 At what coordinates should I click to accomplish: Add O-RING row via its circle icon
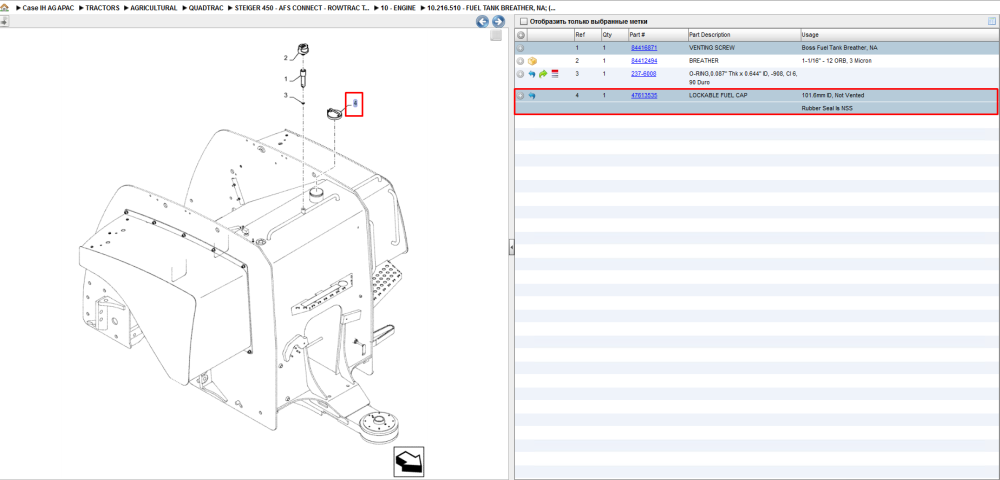[x=520, y=74]
